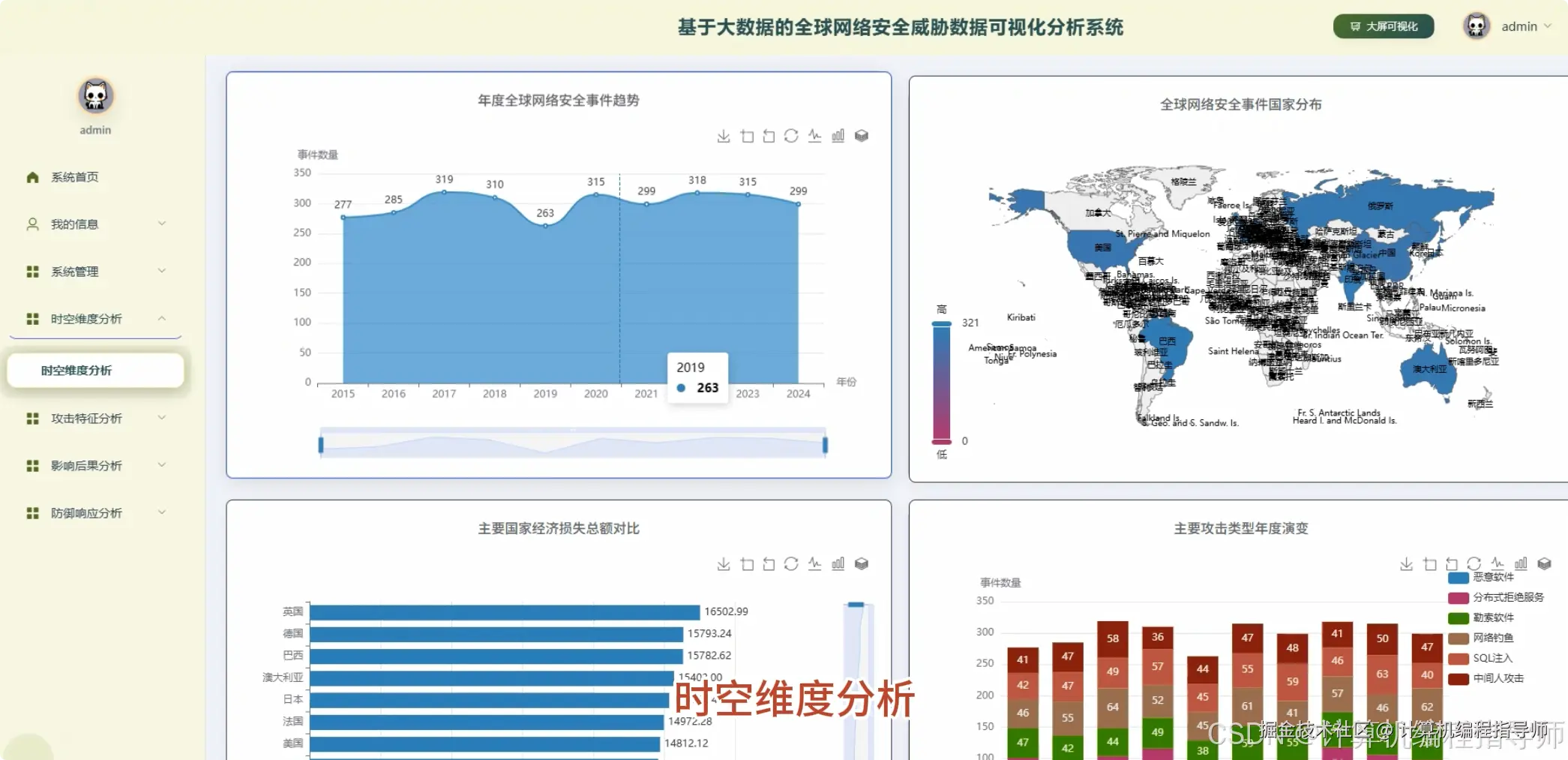Click the grid icon beside 防御响应分析

click(32, 513)
